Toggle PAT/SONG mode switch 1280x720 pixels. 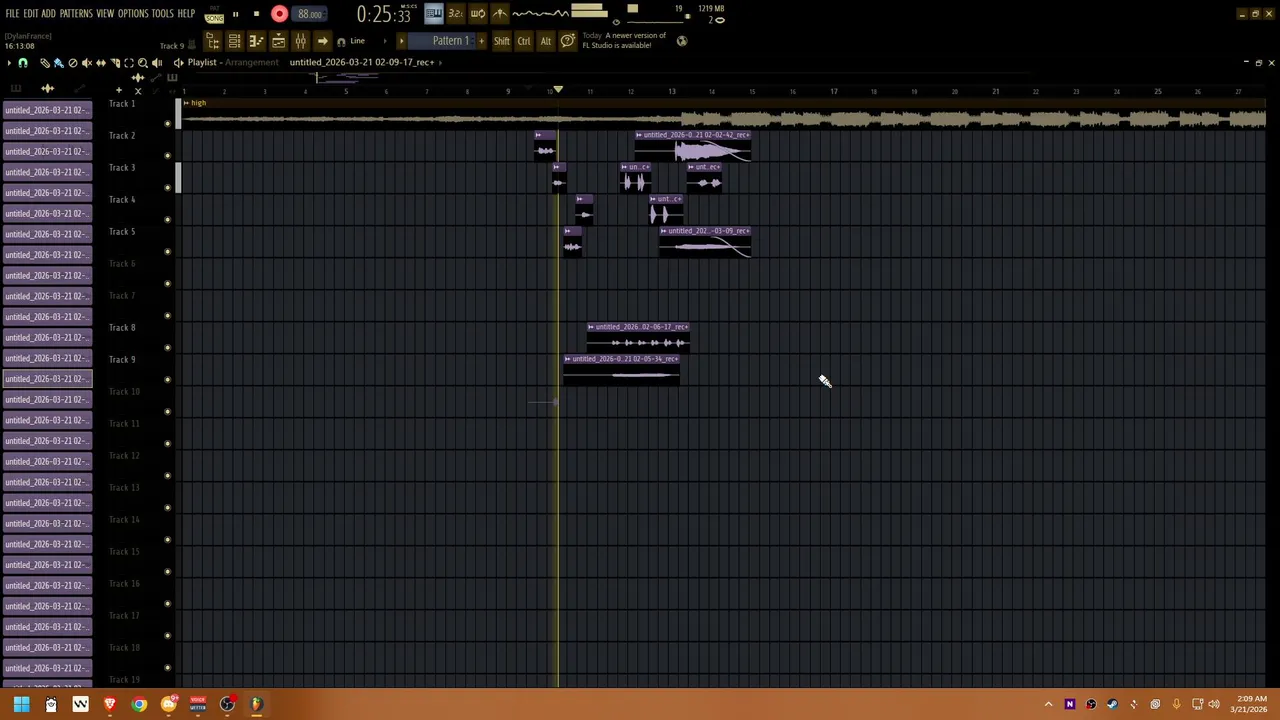point(214,15)
